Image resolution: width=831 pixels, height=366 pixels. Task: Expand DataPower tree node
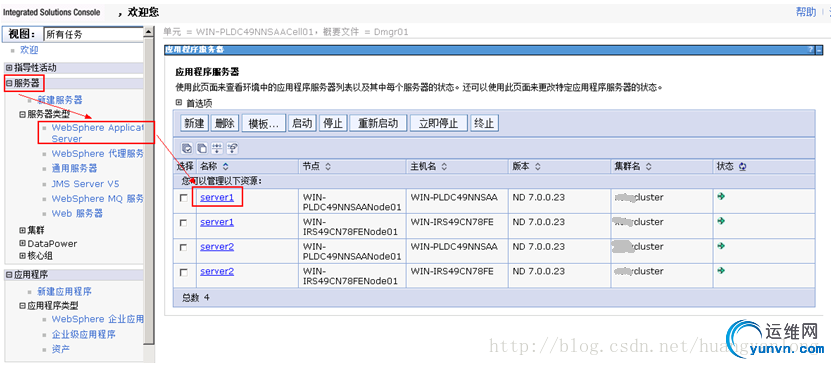[x=22, y=243]
